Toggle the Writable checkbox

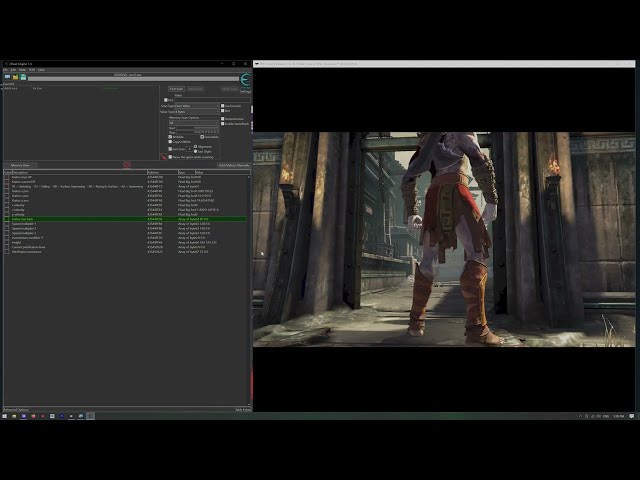(x=170, y=137)
